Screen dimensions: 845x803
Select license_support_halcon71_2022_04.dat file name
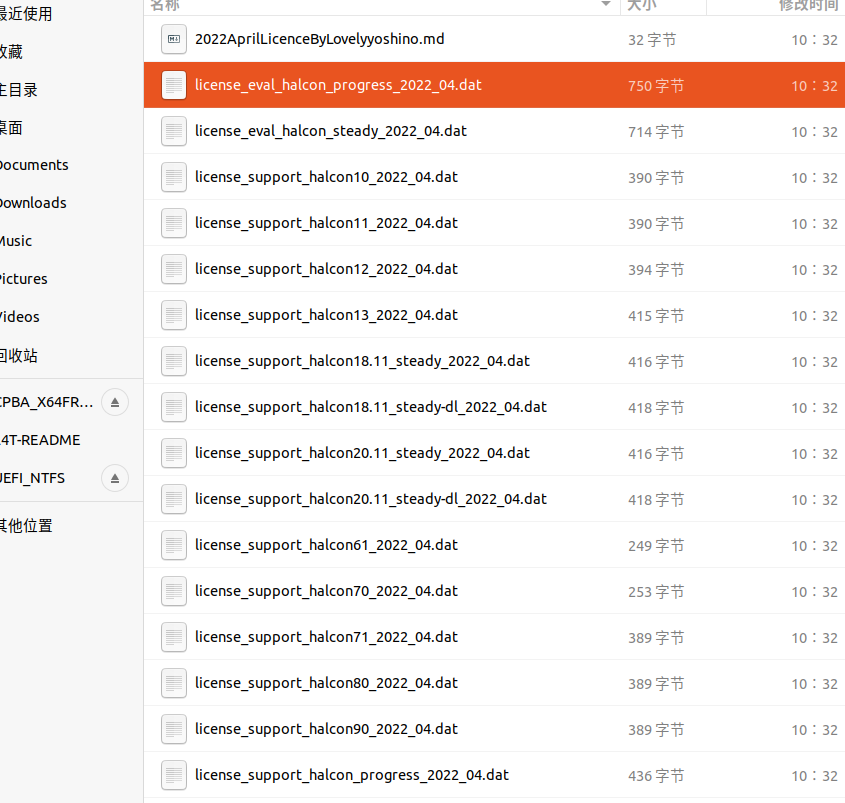pyautogui.click(x=326, y=637)
